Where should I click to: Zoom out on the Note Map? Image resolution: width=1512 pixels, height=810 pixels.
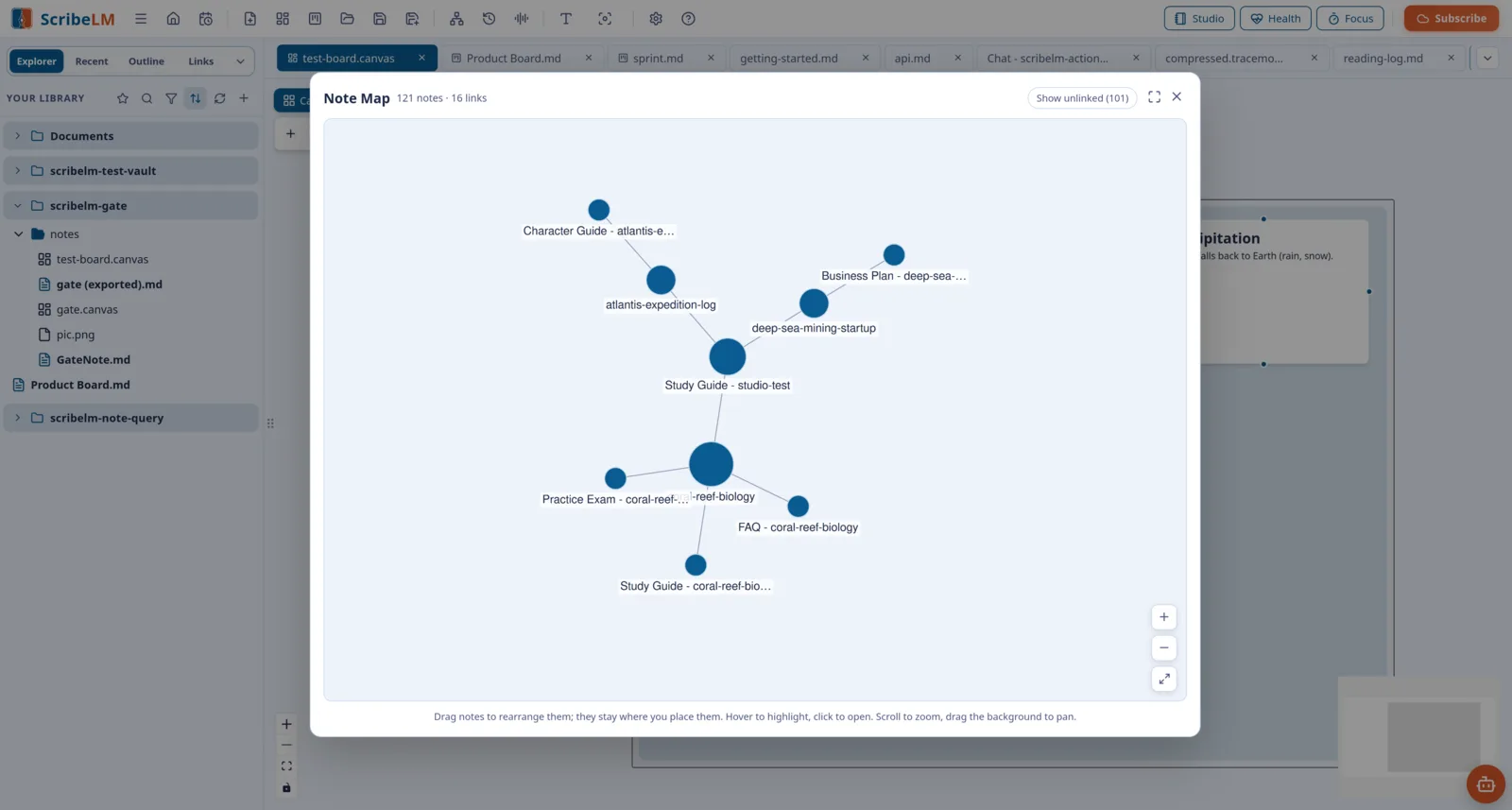click(1164, 648)
